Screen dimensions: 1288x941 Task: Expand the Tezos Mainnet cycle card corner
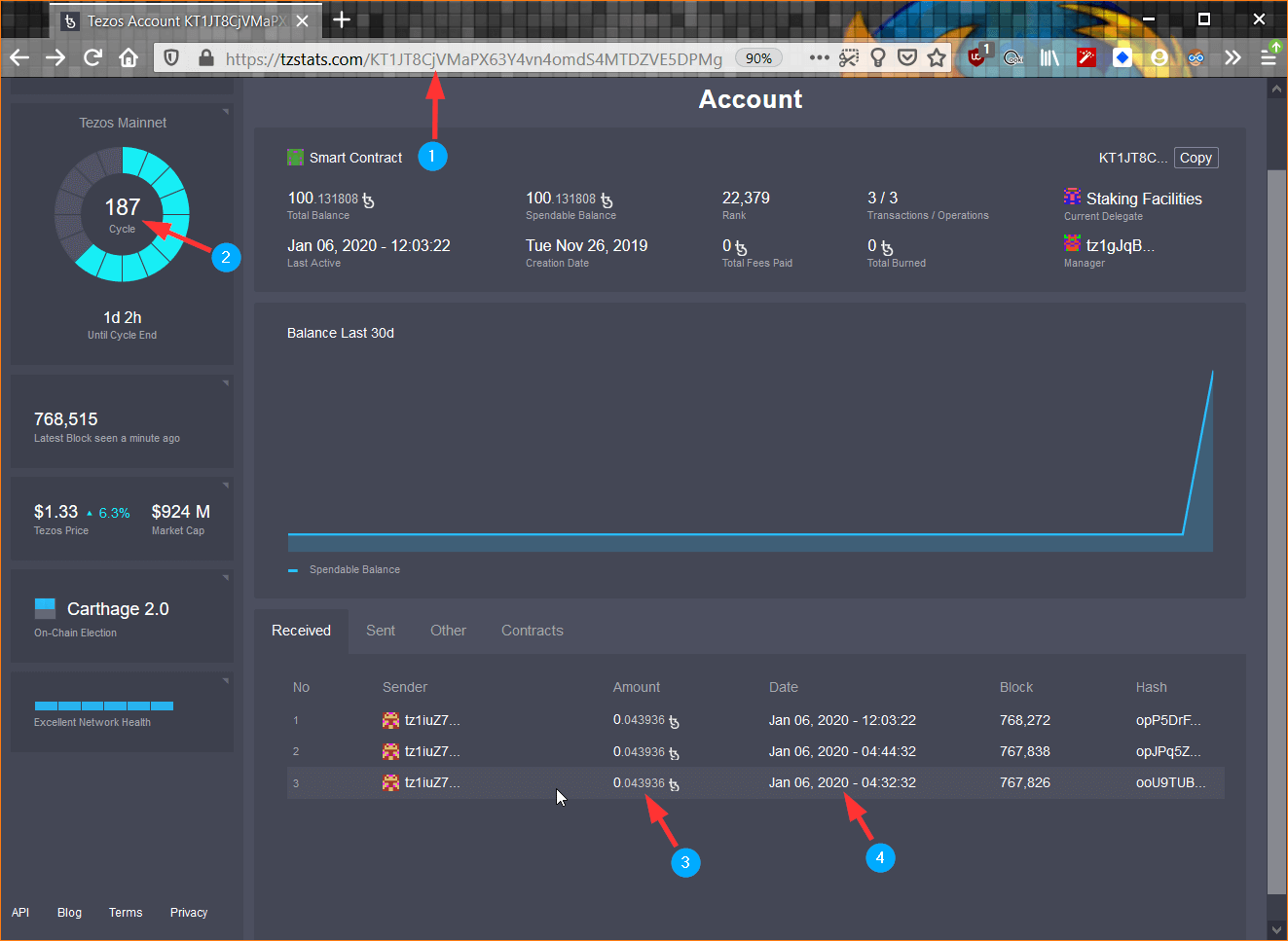click(226, 112)
